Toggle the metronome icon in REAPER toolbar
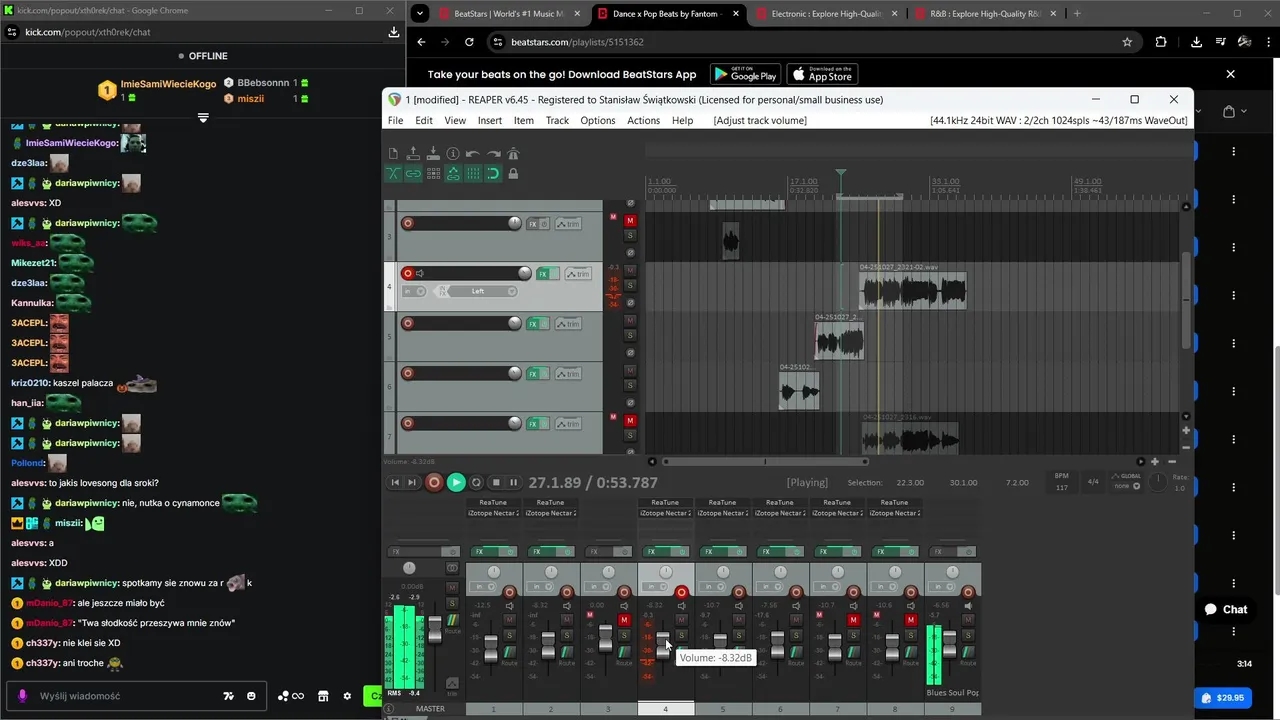This screenshot has height=720, width=1280. click(513, 153)
